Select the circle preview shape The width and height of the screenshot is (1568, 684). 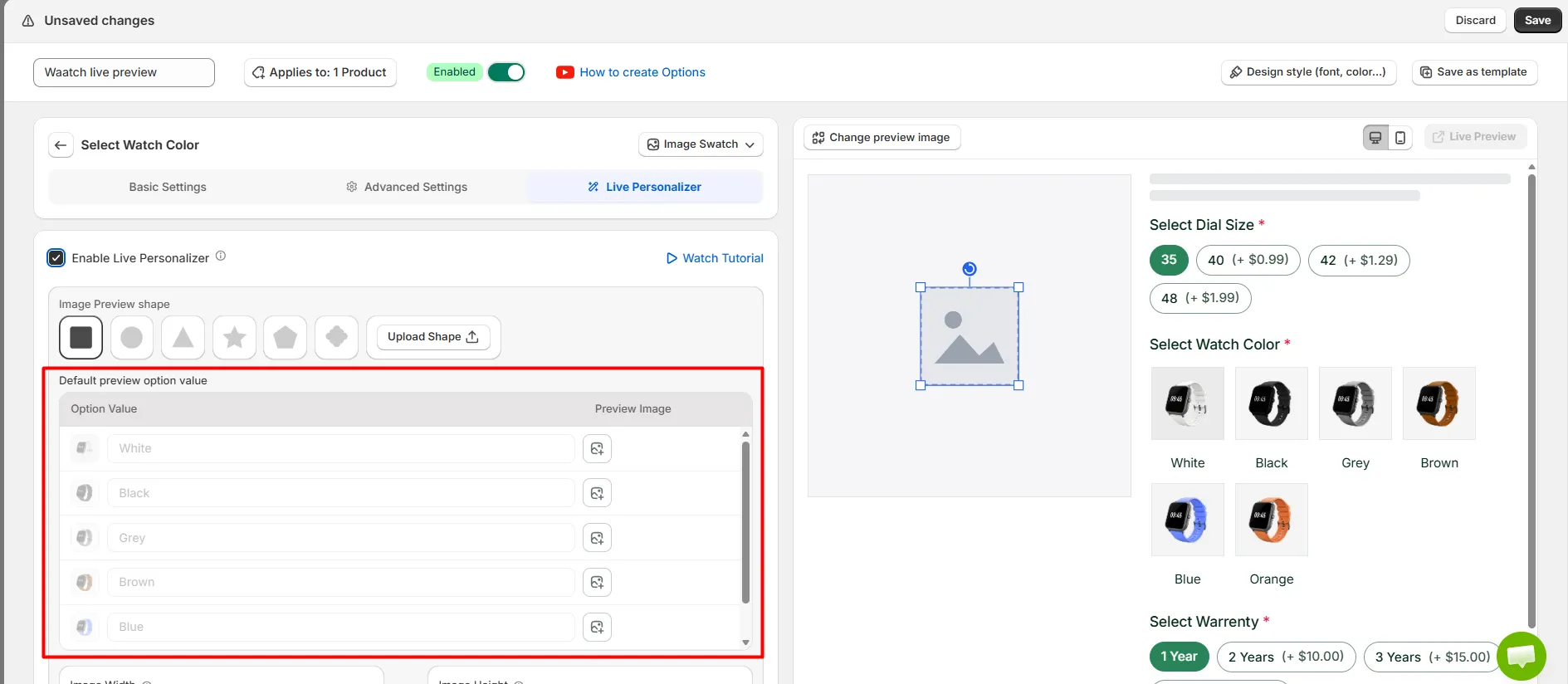[x=132, y=337]
